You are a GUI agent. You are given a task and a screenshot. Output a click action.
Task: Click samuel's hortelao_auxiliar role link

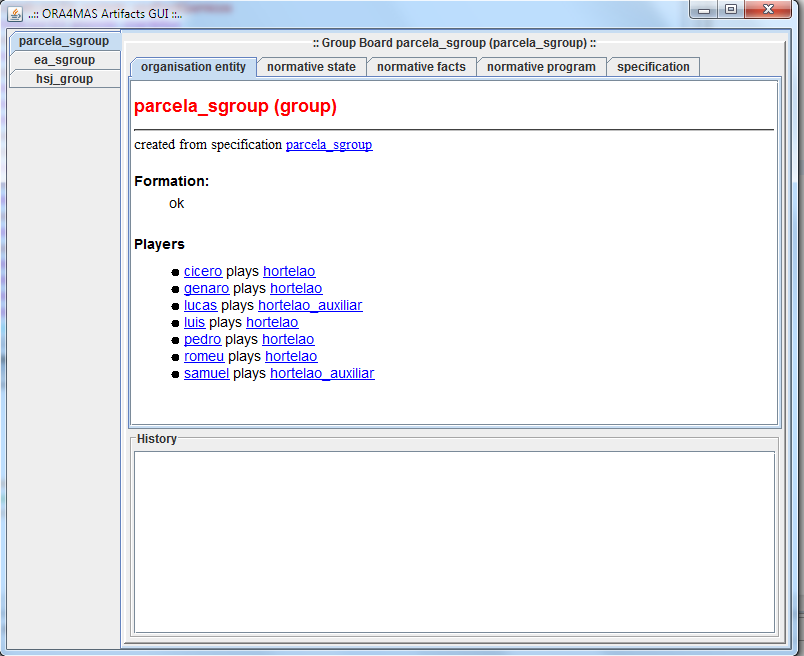(322, 373)
